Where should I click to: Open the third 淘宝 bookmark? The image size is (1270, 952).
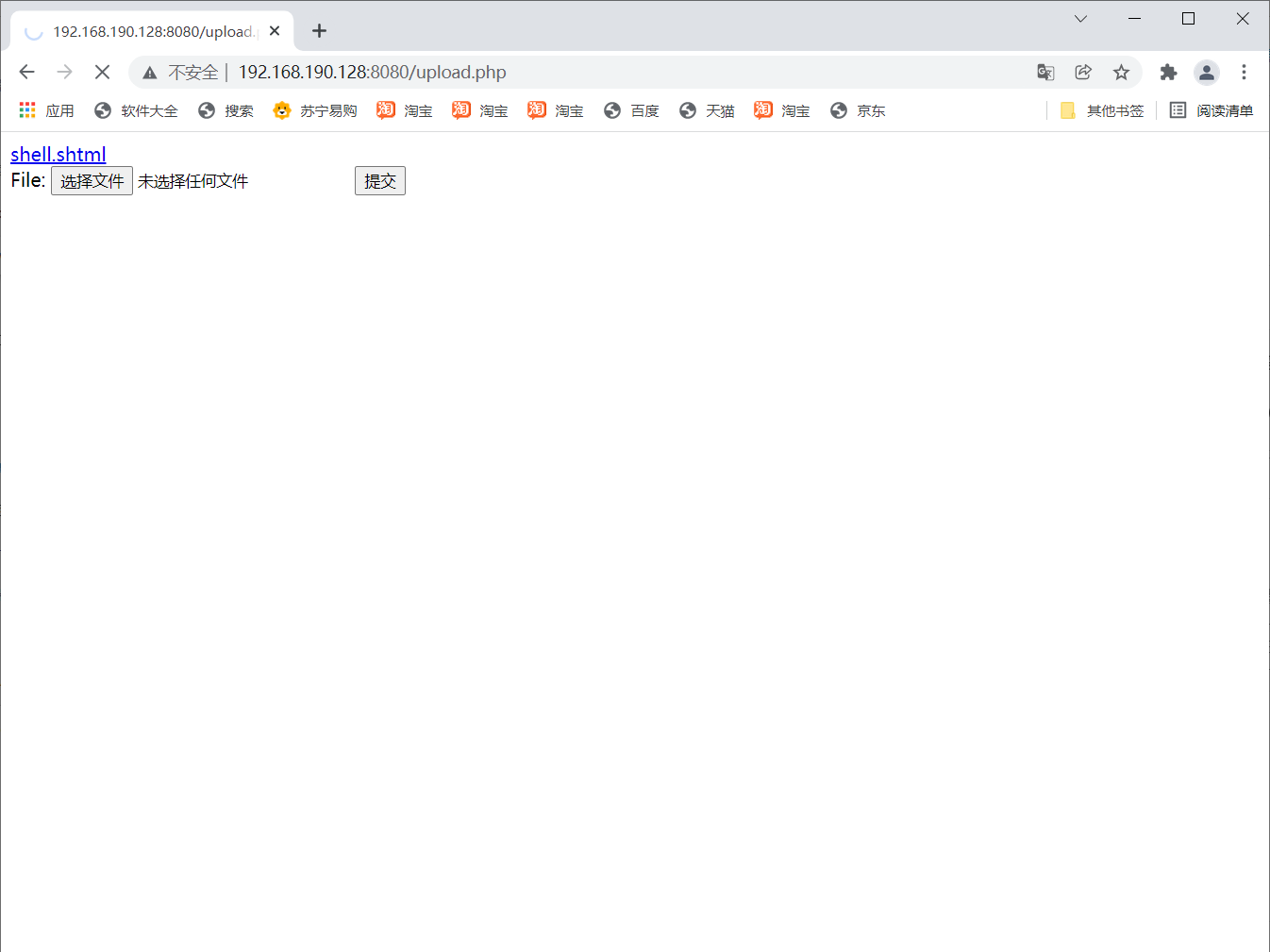coord(556,110)
